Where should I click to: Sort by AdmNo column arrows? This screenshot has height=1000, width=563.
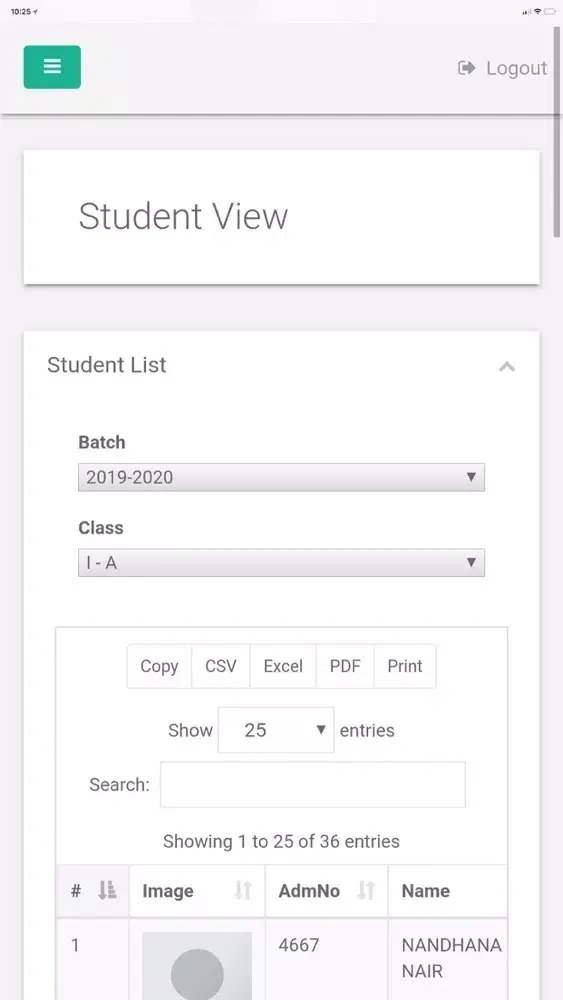click(x=366, y=890)
